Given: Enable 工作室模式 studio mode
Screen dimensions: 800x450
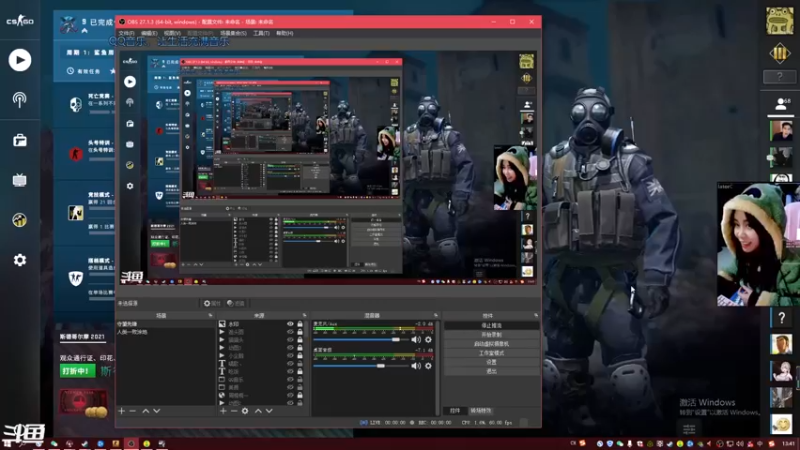Looking at the screenshot, I should click(491, 353).
